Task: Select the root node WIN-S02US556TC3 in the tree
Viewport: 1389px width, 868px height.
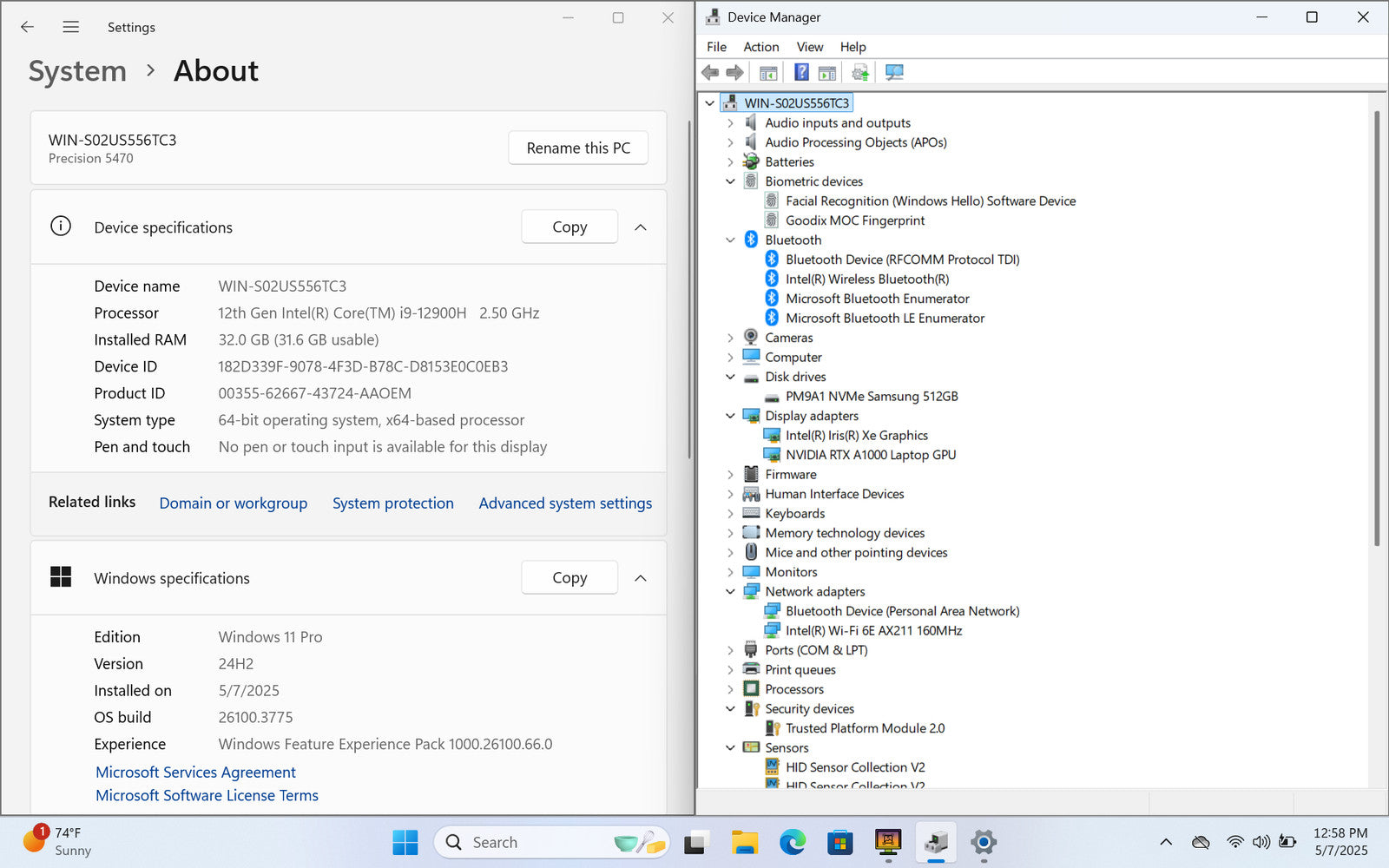Action: [x=796, y=102]
